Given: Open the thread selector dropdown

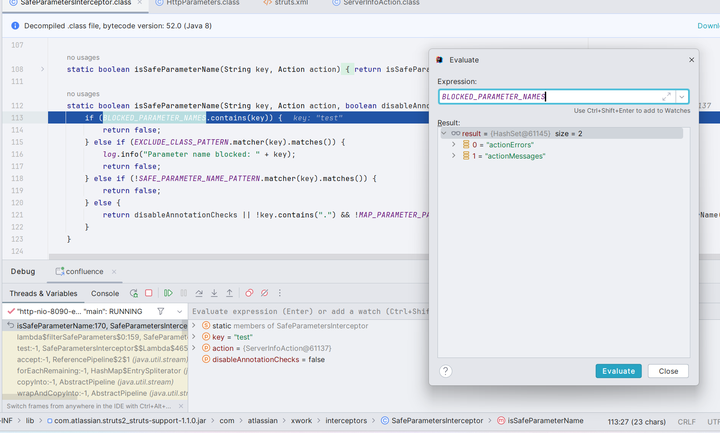Looking at the screenshot, I should (x=178, y=312).
